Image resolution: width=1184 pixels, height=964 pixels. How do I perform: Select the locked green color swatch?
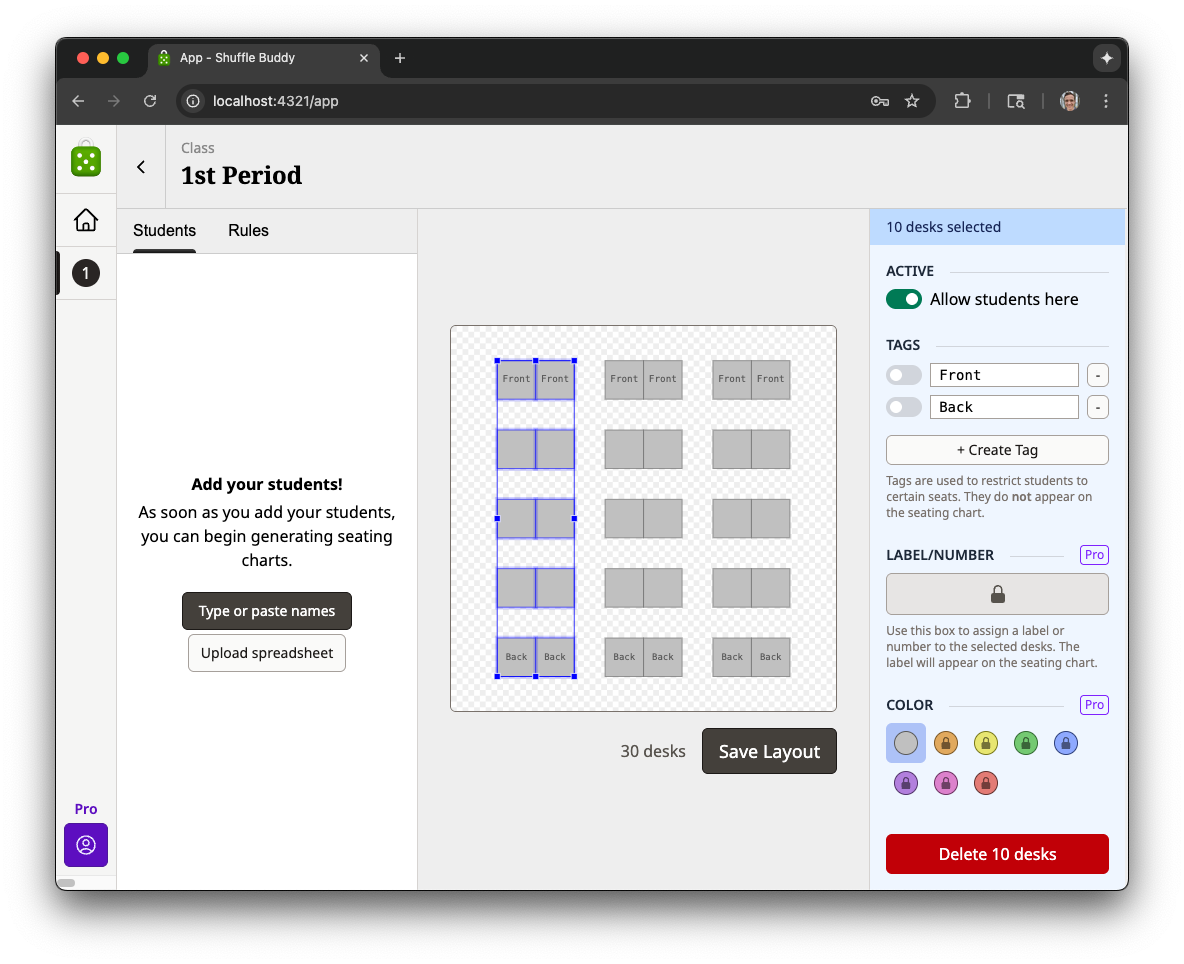point(1026,744)
